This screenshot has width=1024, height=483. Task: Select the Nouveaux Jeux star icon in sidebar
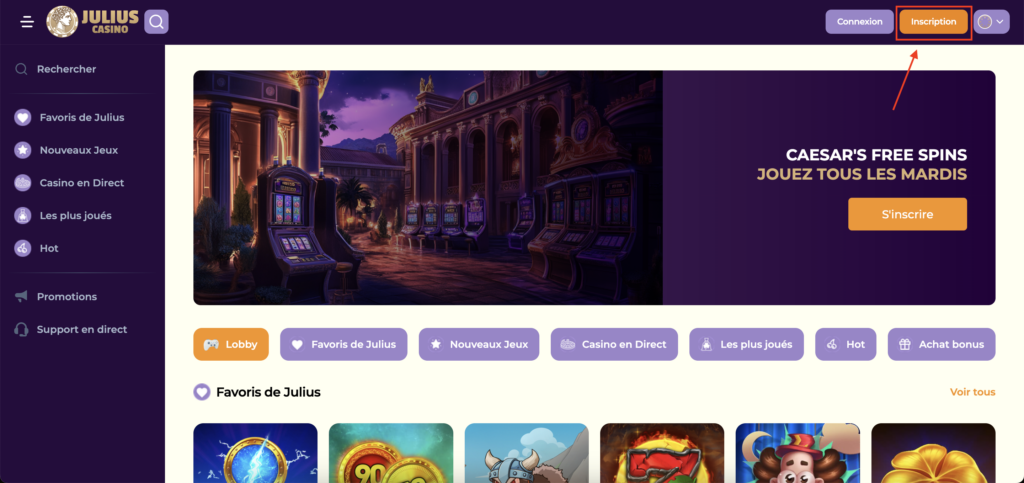[x=23, y=150]
